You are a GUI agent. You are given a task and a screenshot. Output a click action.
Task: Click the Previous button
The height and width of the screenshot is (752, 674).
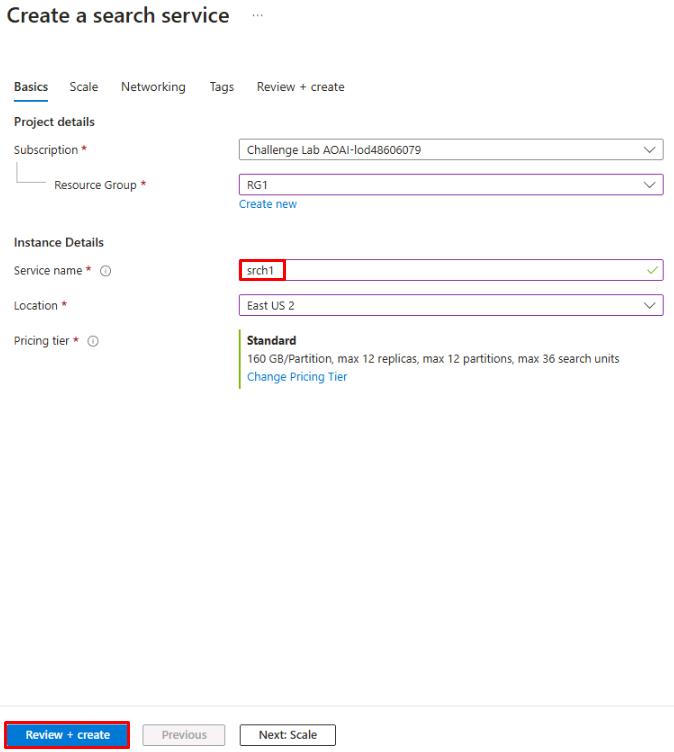pos(184,735)
